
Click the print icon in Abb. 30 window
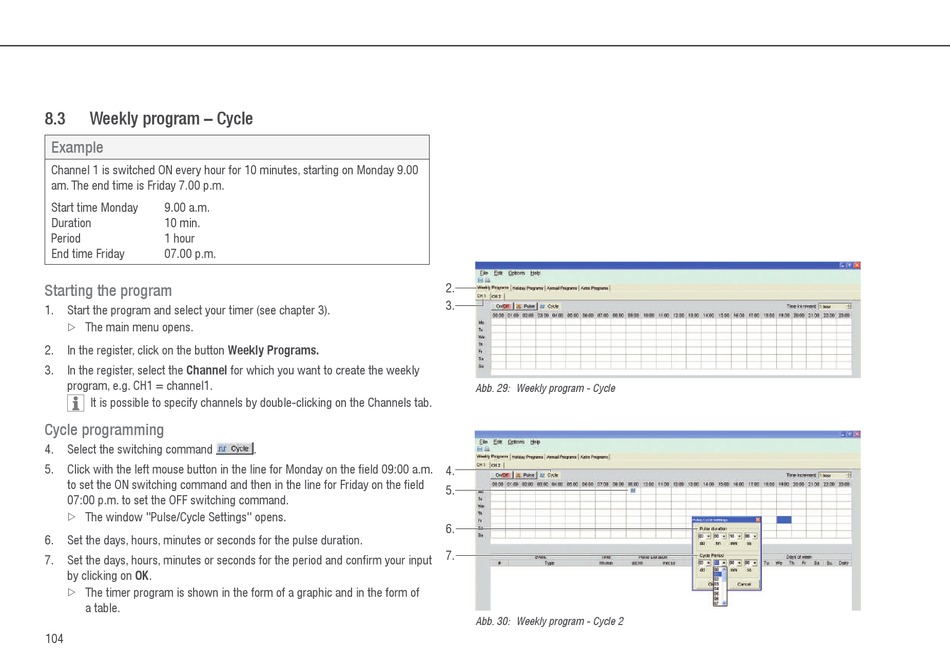(x=487, y=449)
